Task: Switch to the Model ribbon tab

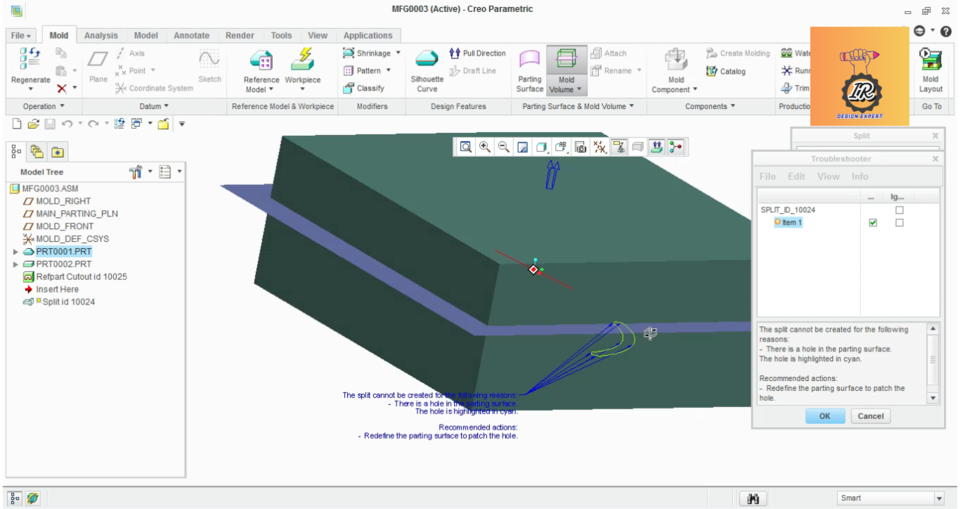Action: 146,36
